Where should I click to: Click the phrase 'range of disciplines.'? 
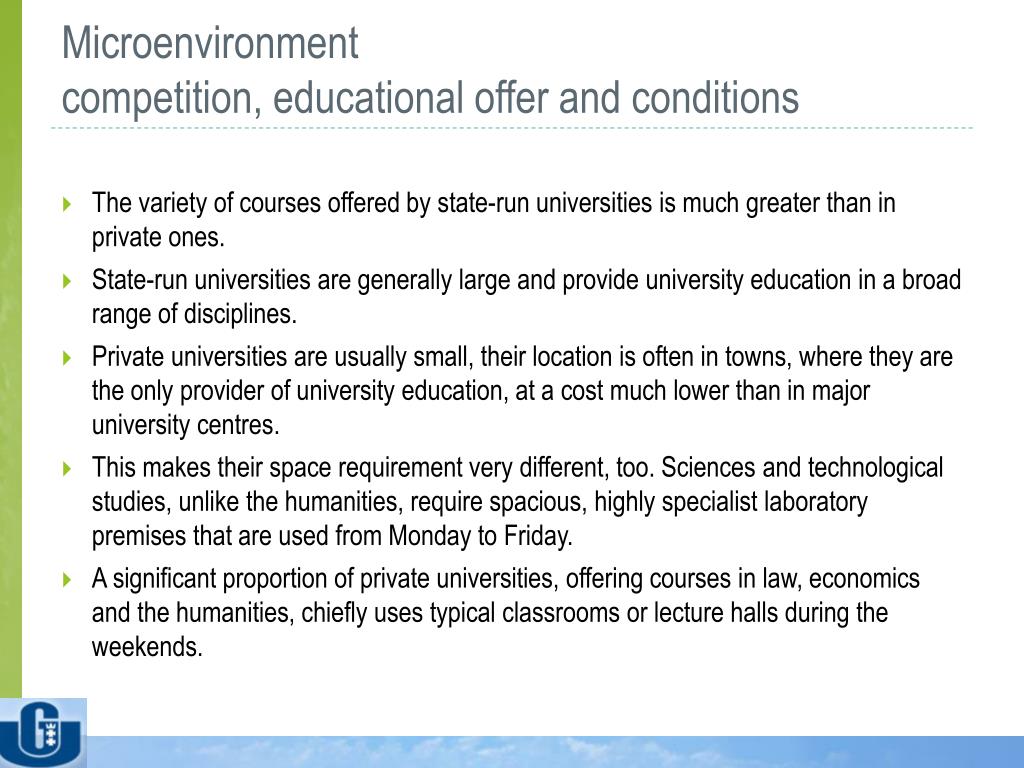pyautogui.click(x=194, y=314)
